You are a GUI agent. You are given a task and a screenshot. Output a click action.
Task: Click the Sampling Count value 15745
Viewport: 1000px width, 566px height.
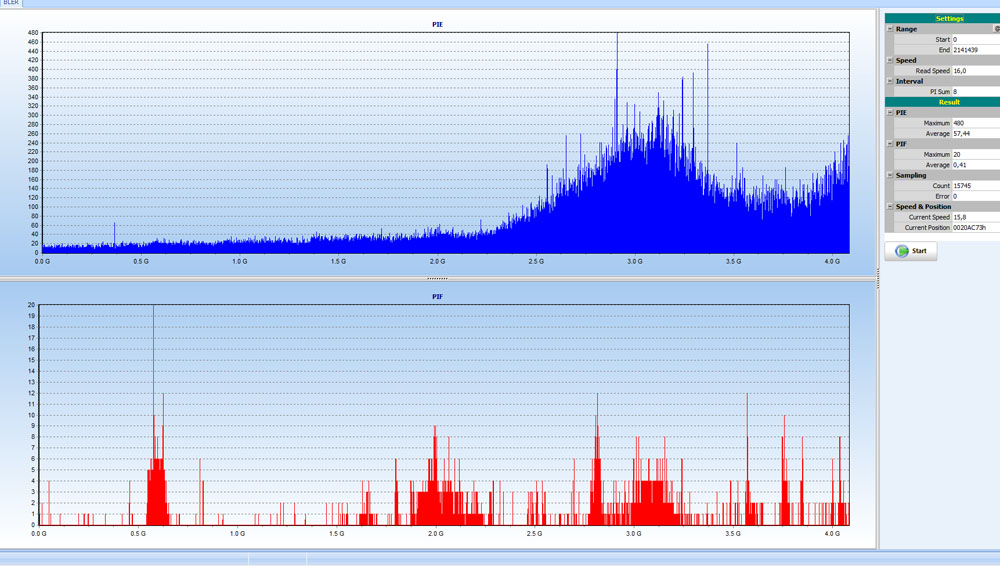pyautogui.click(x=976, y=186)
